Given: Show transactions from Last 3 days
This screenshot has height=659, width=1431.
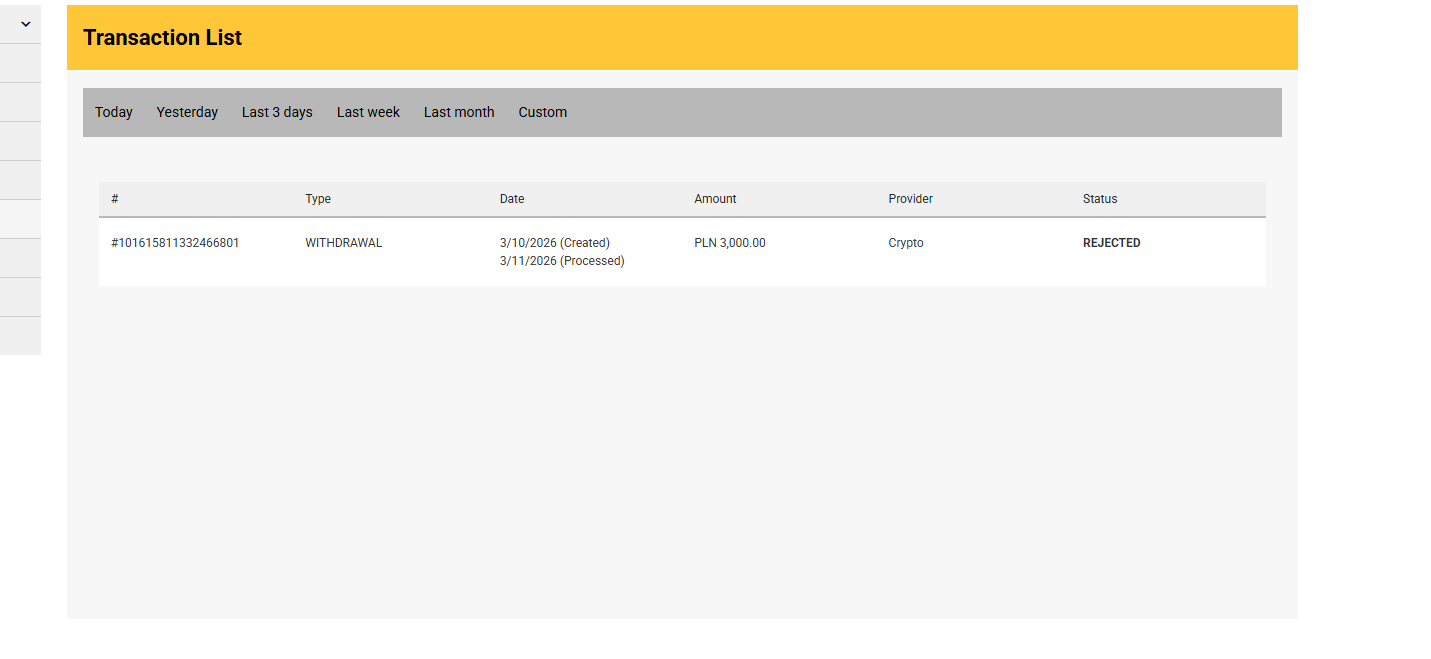Looking at the screenshot, I should pyautogui.click(x=277, y=112).
